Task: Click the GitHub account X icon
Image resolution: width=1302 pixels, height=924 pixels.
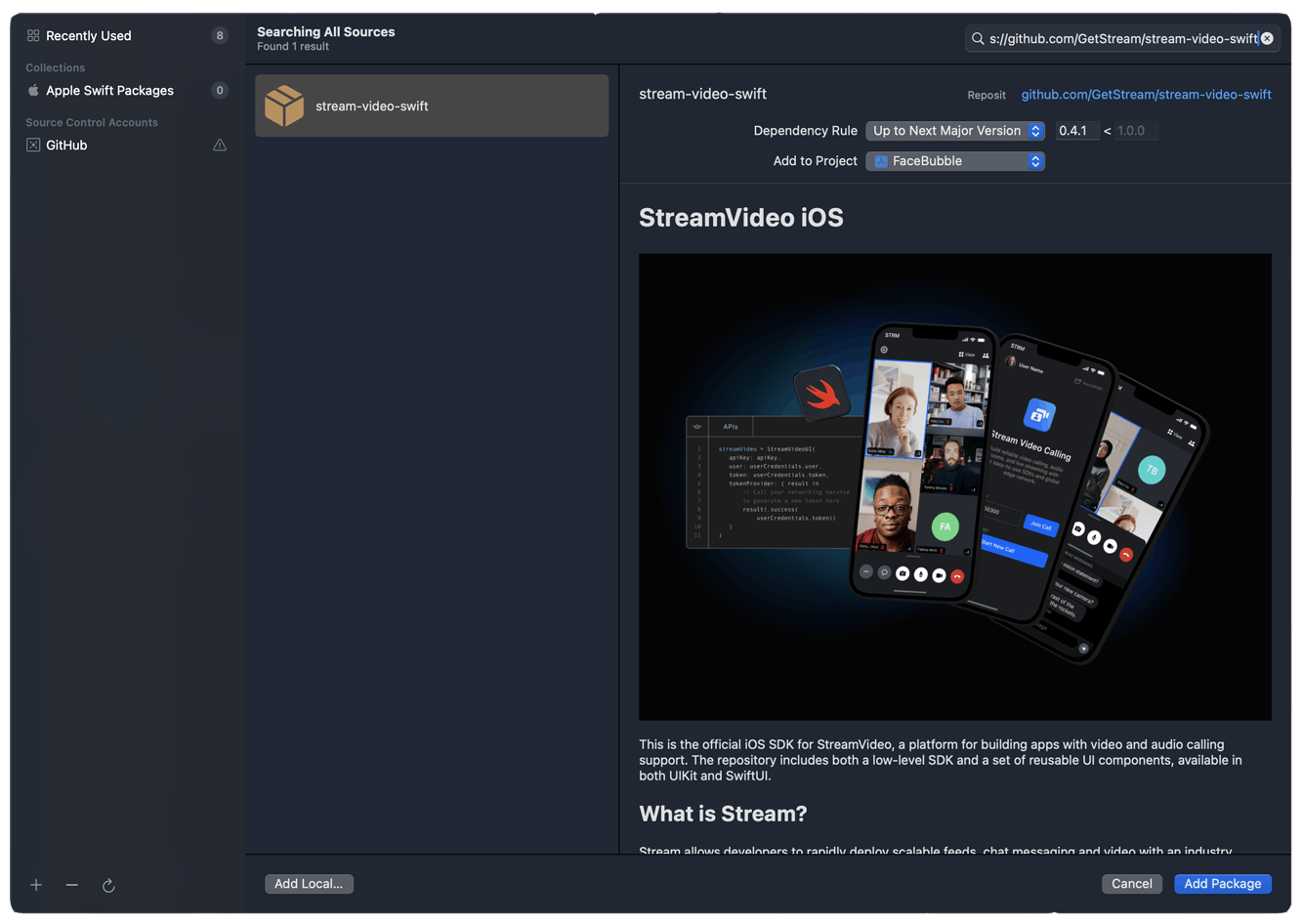Action: point(33,146)
